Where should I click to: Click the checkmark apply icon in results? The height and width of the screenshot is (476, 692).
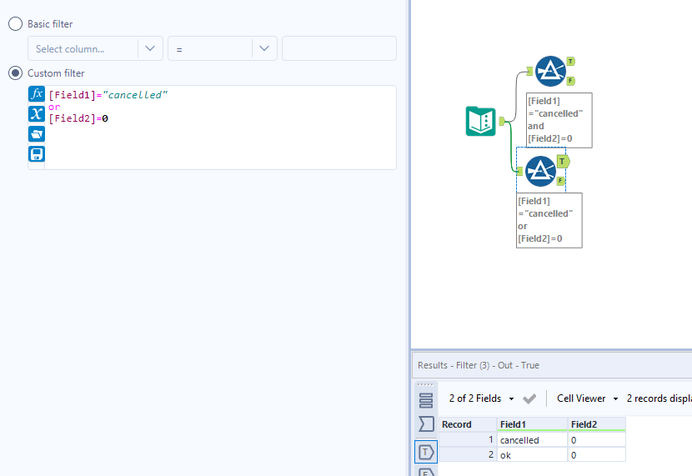[529, 399]
